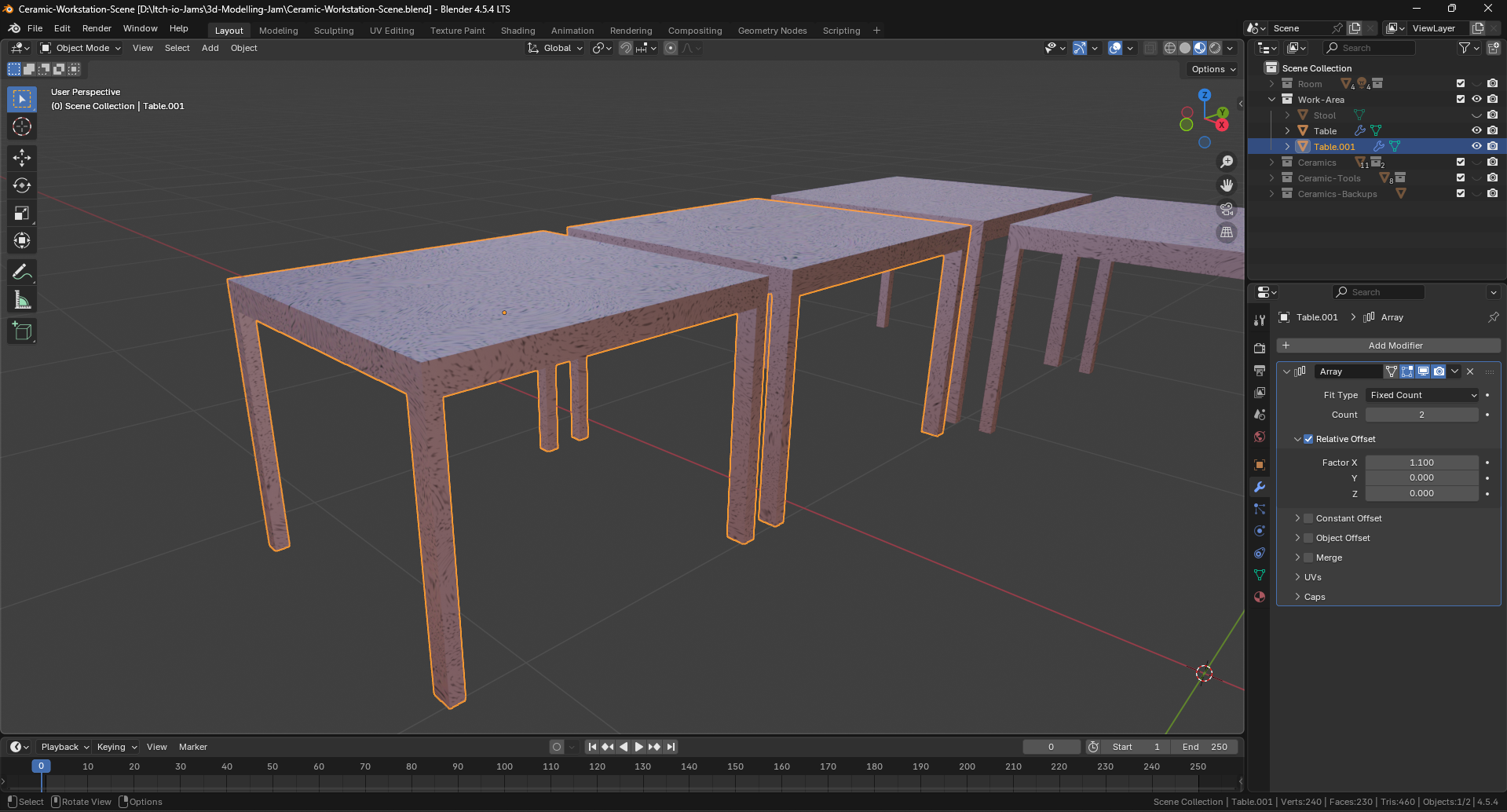Select the Rotate tool
1507x812 pixels.
tap(22, 185)
